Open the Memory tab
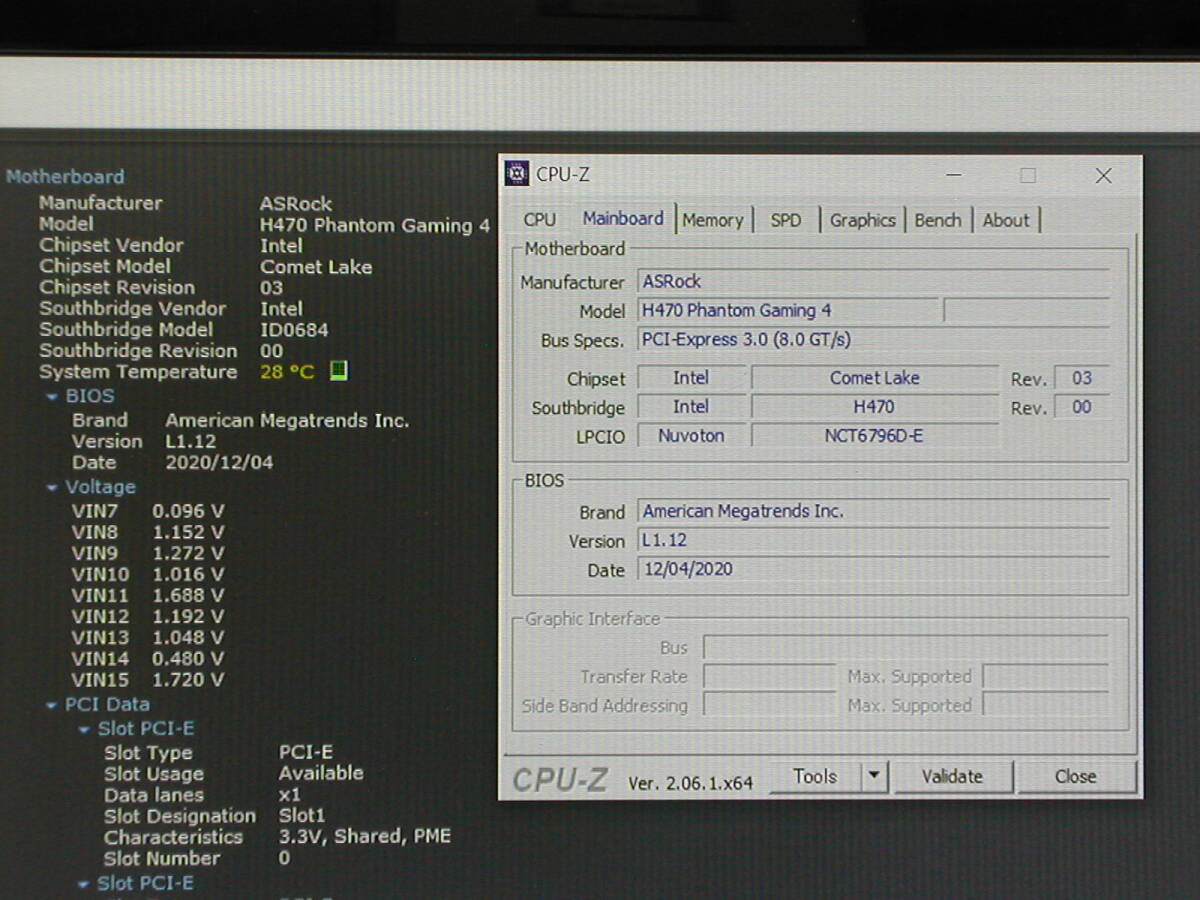Screen dimensions: 1200x900 click(x=713, y=220)
